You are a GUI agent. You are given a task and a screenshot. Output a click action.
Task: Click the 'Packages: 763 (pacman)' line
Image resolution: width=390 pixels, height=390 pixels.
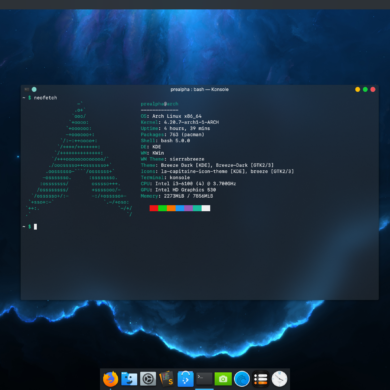click(x=172, y=135)
